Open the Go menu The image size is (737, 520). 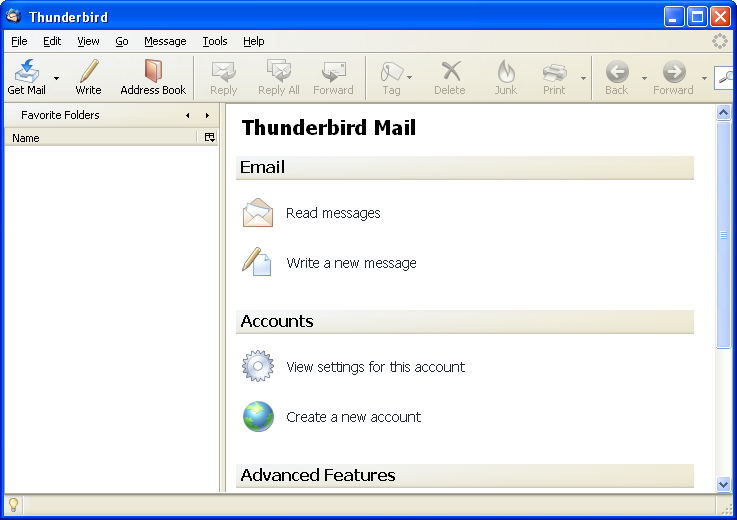click(x=122, y=41)
